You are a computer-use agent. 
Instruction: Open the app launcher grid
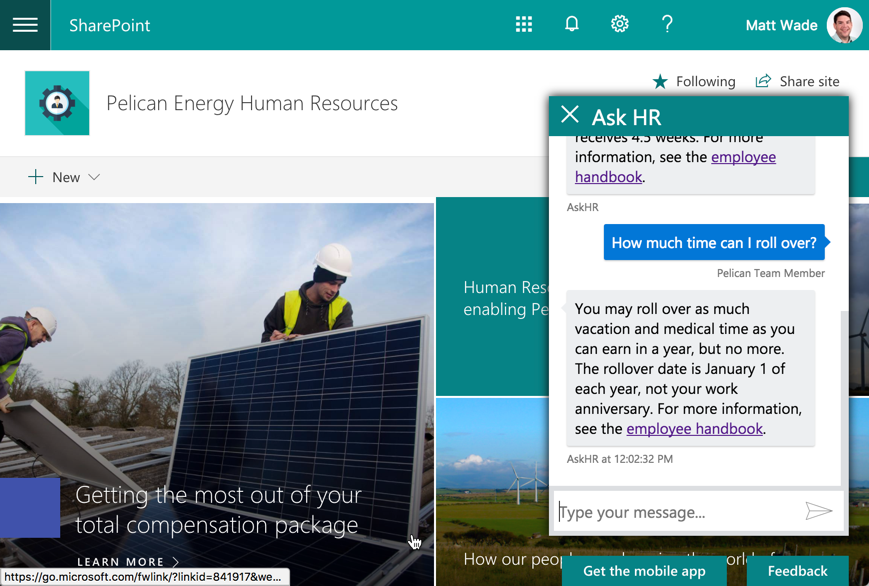click(524, 24)
